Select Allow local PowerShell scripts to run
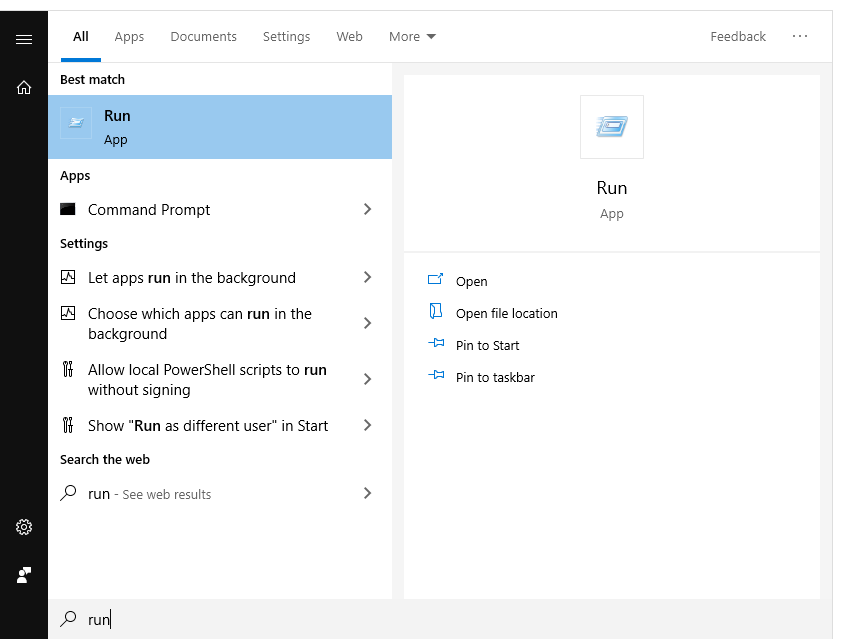 click(220, 379)
